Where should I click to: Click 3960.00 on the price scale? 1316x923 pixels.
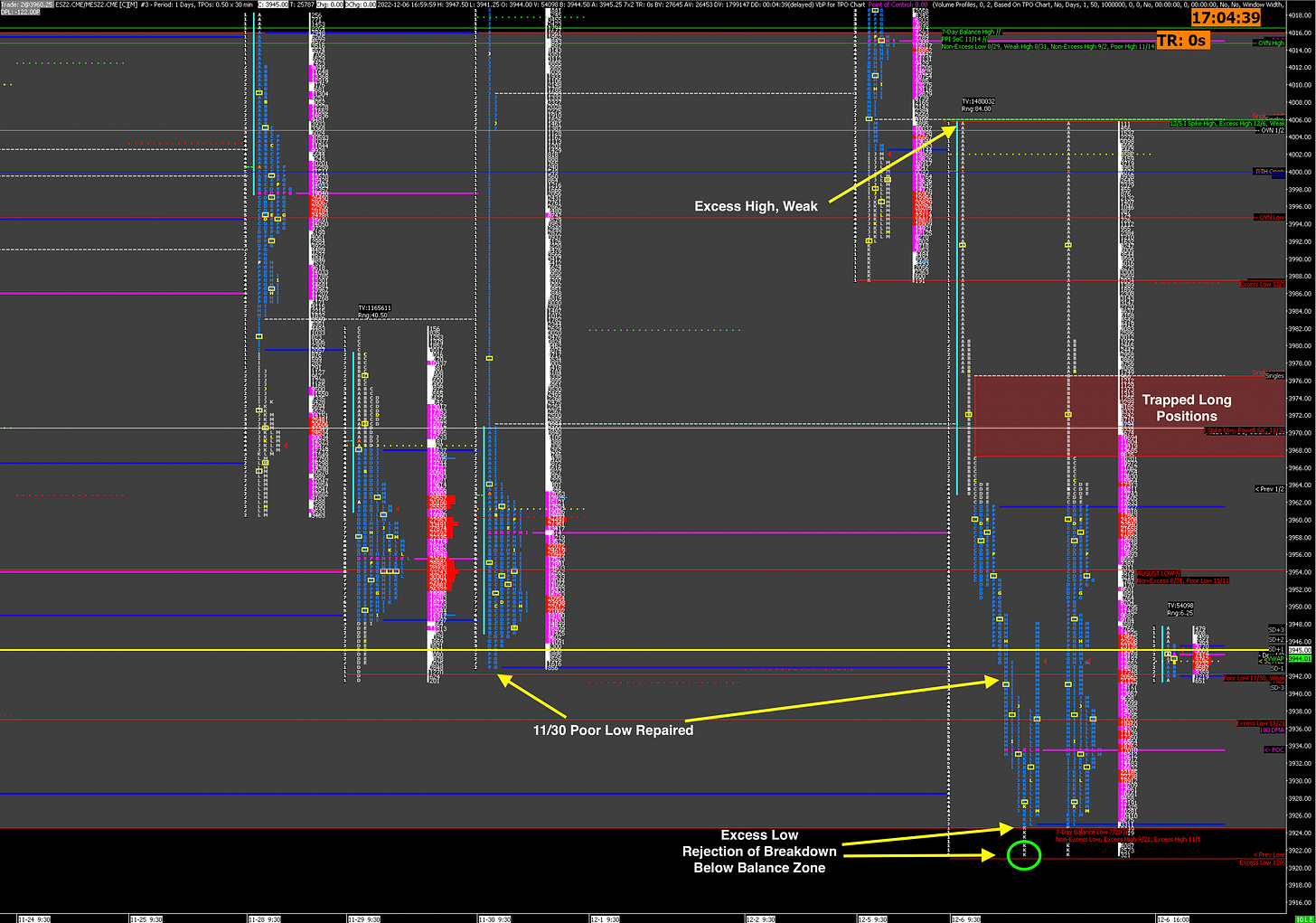(x=1300, y=520)
